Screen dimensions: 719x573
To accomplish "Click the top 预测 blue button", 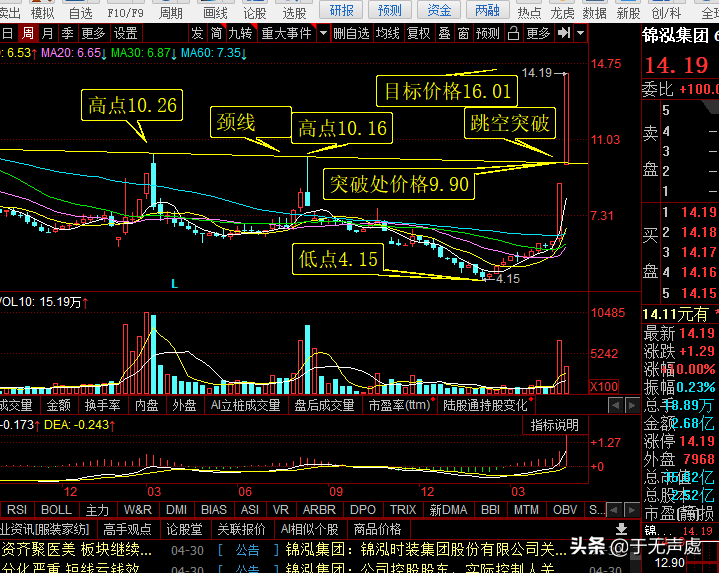I will pos(390,10).
